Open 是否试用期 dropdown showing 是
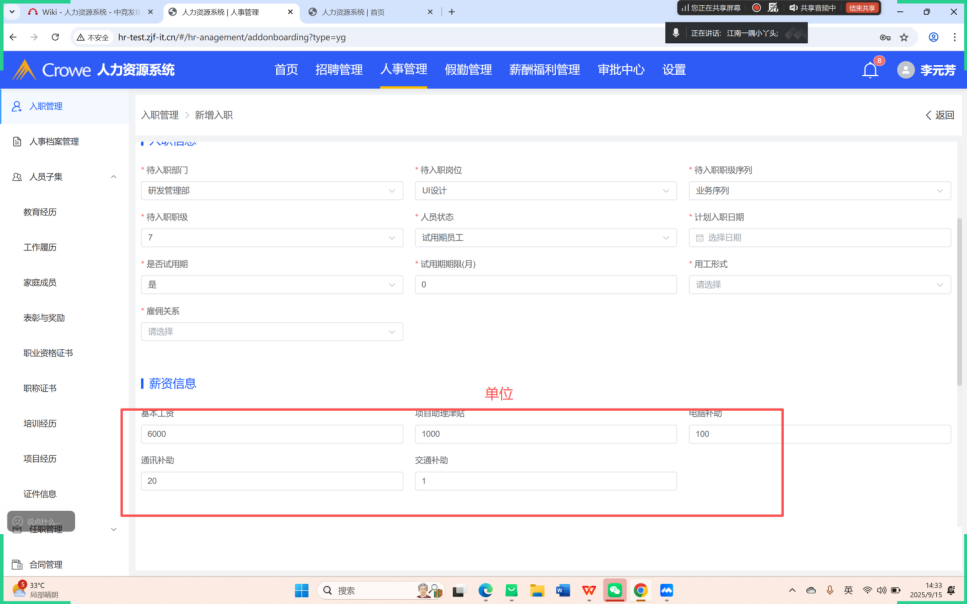968x605 pixels. (272, 285)
